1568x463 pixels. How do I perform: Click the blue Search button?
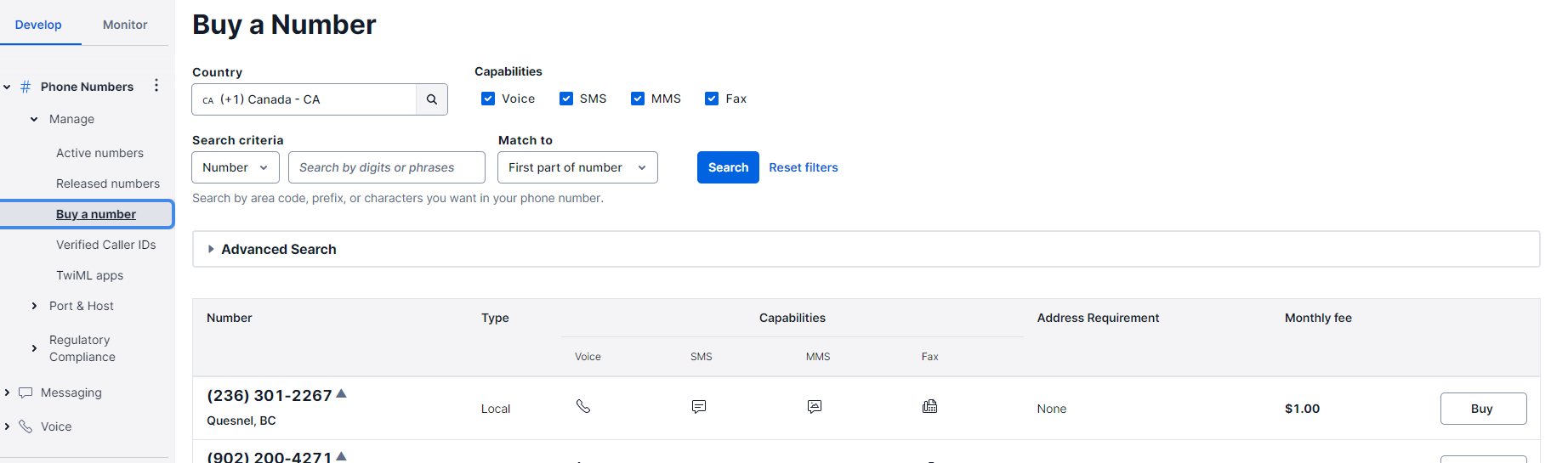click(728, 167)
